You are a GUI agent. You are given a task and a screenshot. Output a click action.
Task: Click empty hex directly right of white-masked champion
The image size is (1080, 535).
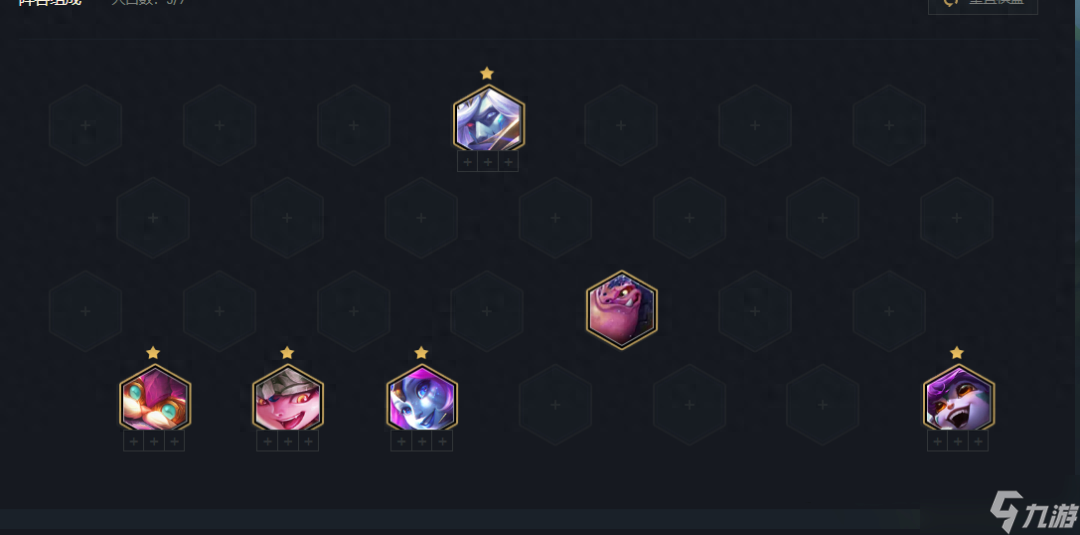tap(621, 125)
